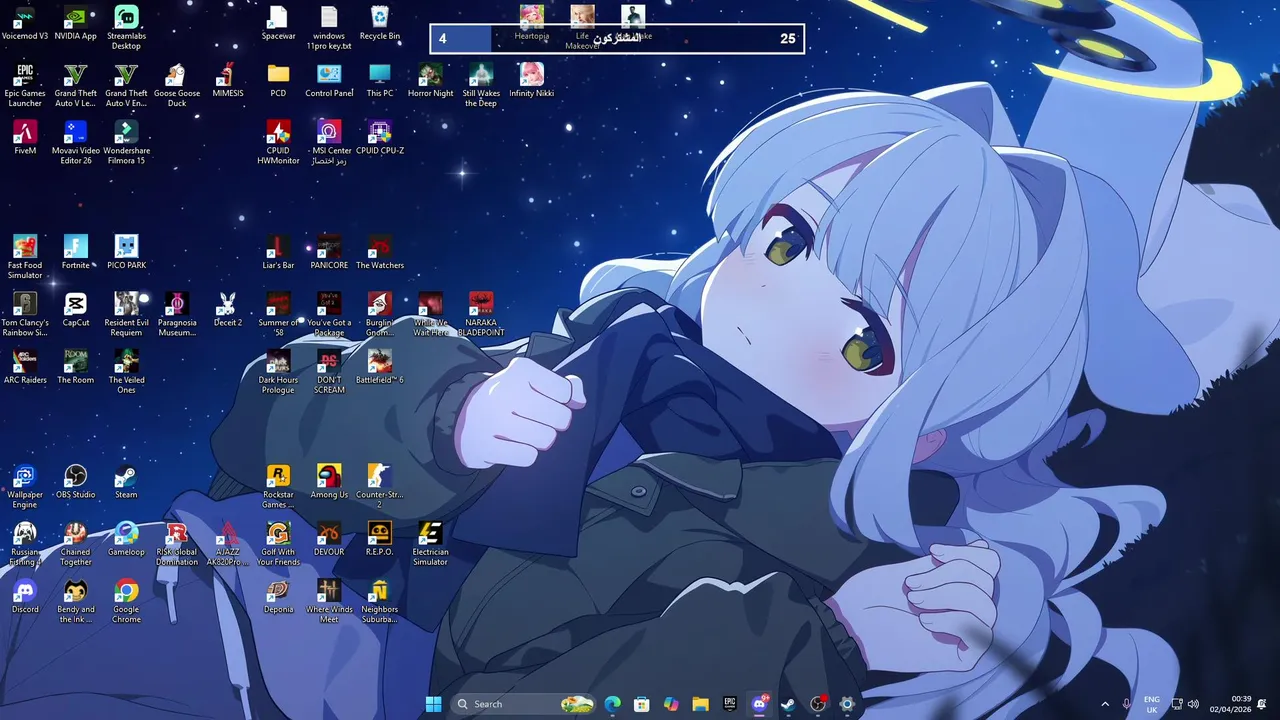Select the OBS Studio desktop icon
The image size is (1280, 720).
pyautogui.click(x=76, y=482)
